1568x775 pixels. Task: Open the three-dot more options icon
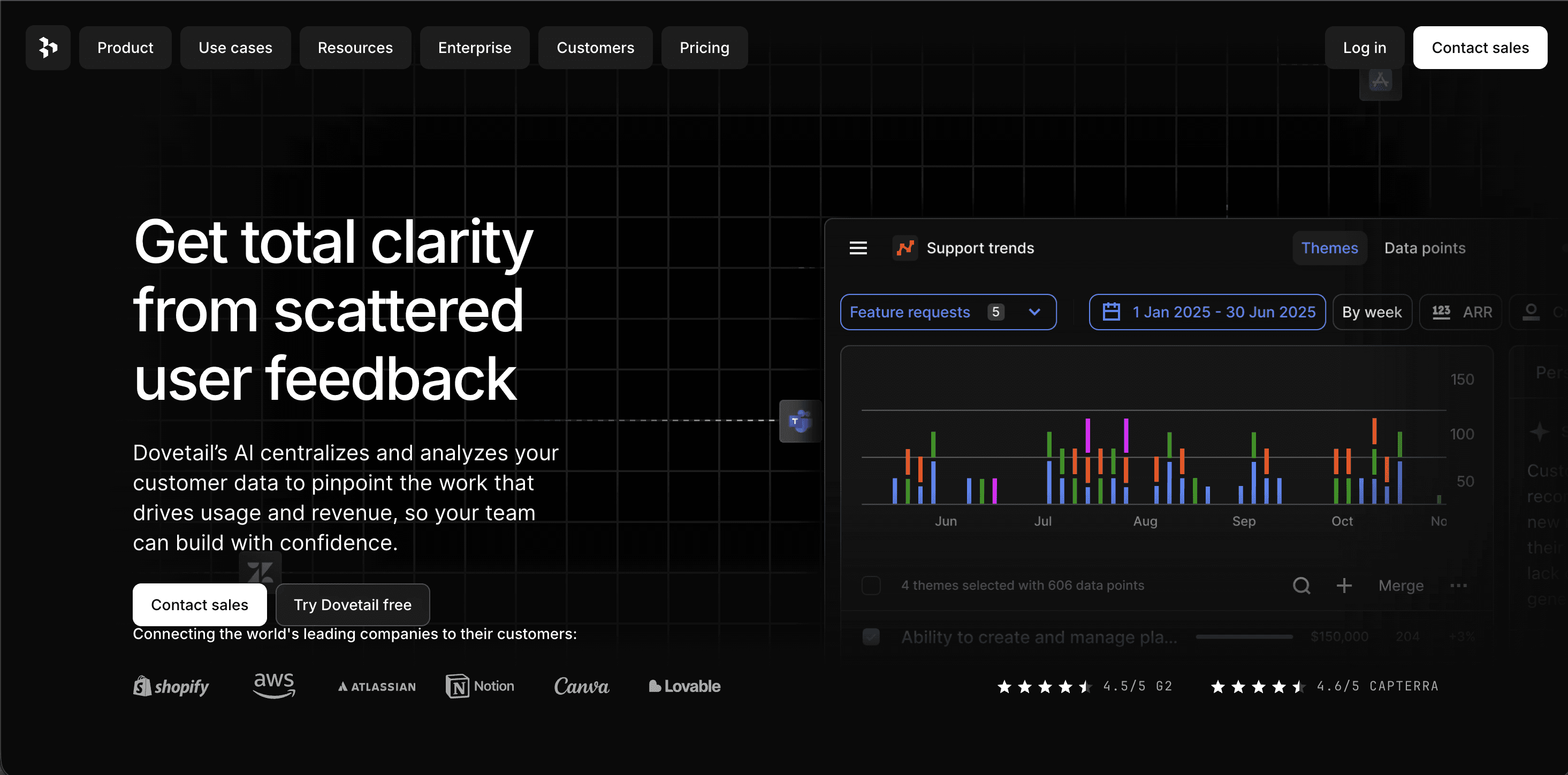click(x=1458, y=585)
